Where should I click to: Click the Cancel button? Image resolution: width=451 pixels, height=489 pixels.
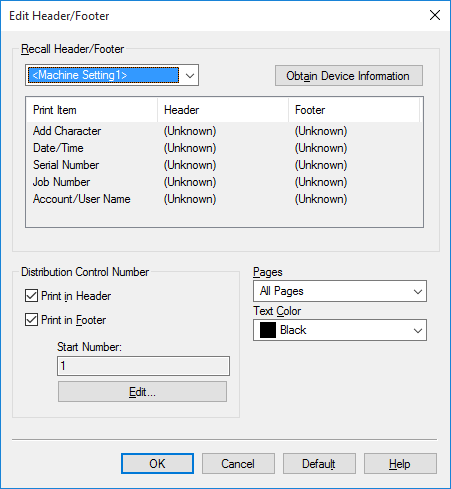pyautogui.click(x=238, y=463)
